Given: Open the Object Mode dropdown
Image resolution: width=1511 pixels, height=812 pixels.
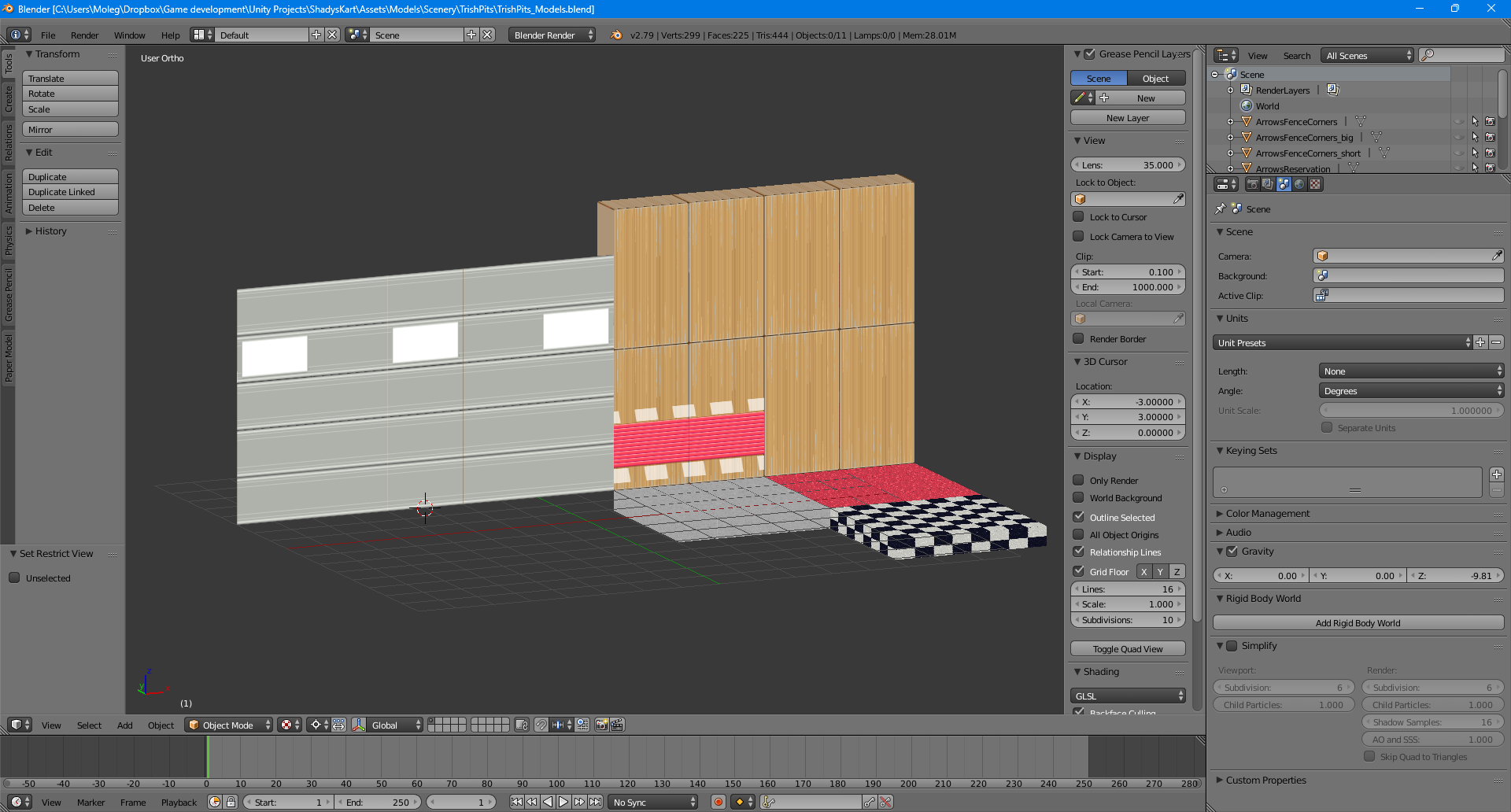Looking at the screenshot, I should (x=229, y=725).
